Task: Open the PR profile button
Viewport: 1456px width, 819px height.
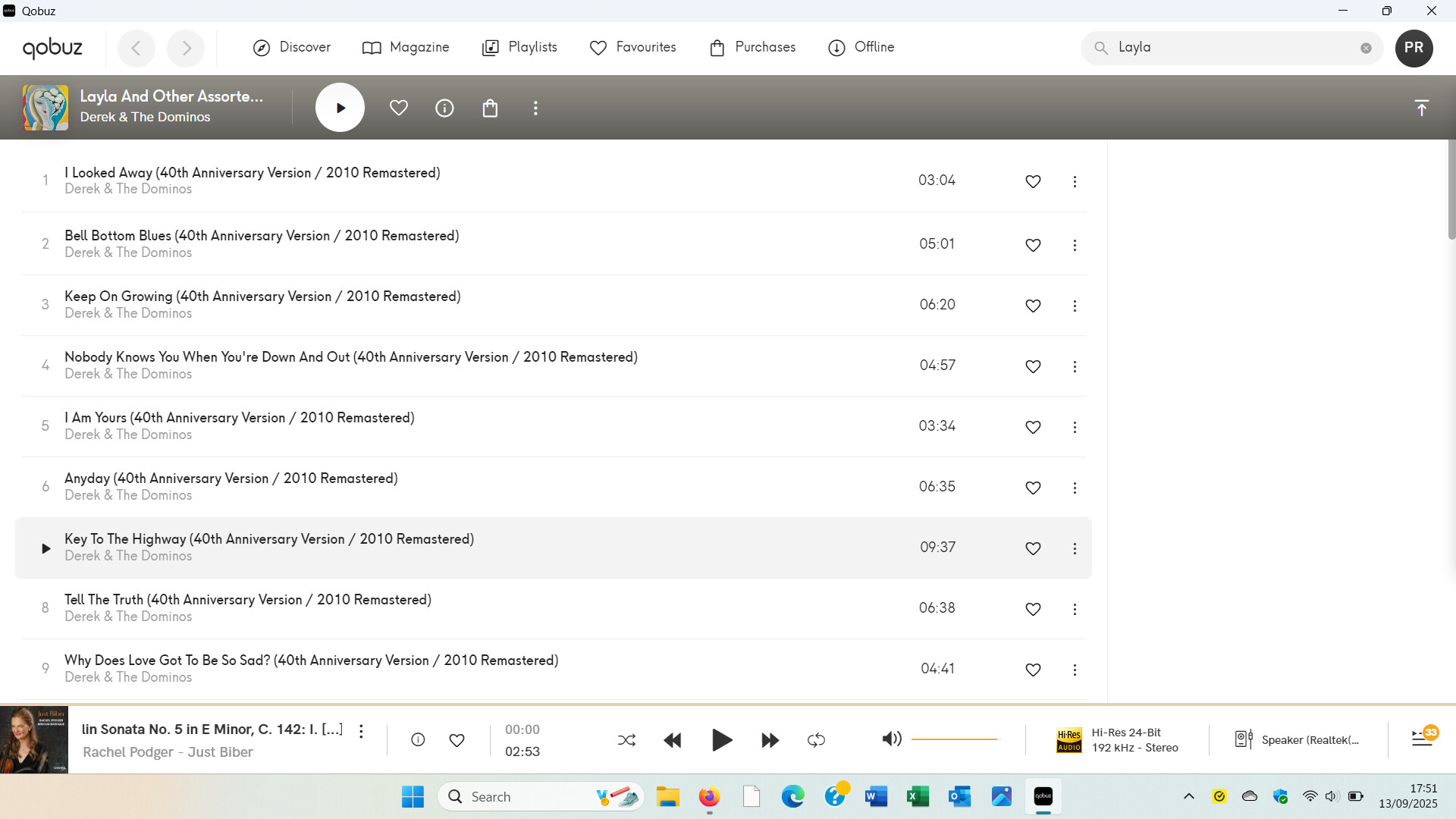Action: [1414, 48]
